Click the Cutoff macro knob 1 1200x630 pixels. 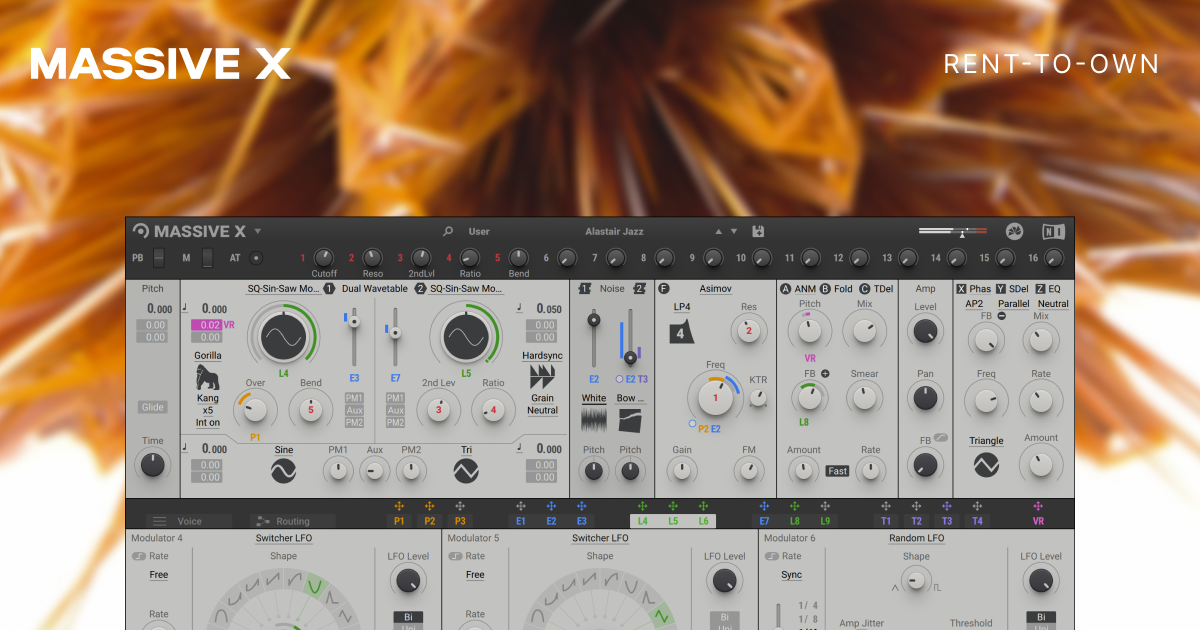click(324, 258)
